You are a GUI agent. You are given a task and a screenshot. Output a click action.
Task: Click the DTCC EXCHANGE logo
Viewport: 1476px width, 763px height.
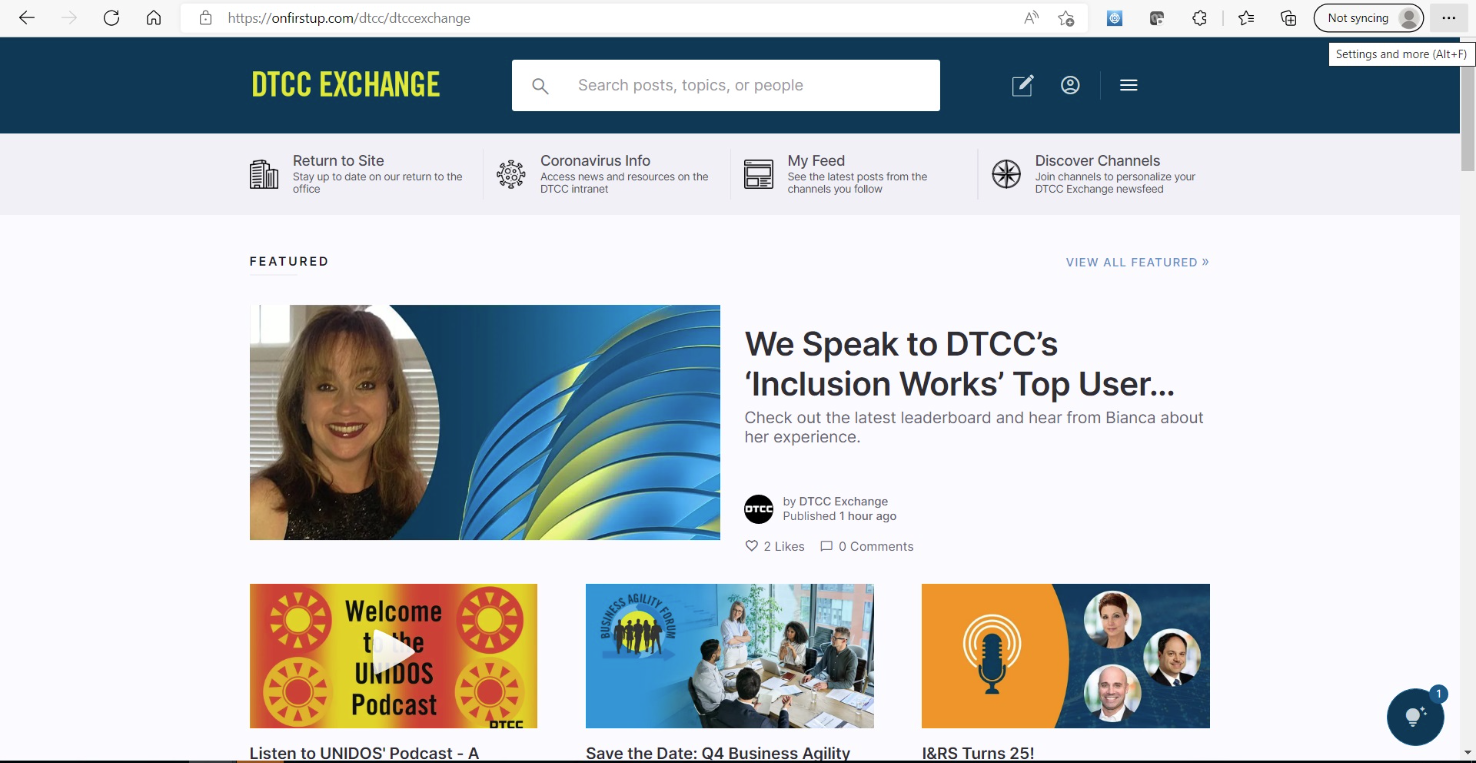[x=346, y=85]
